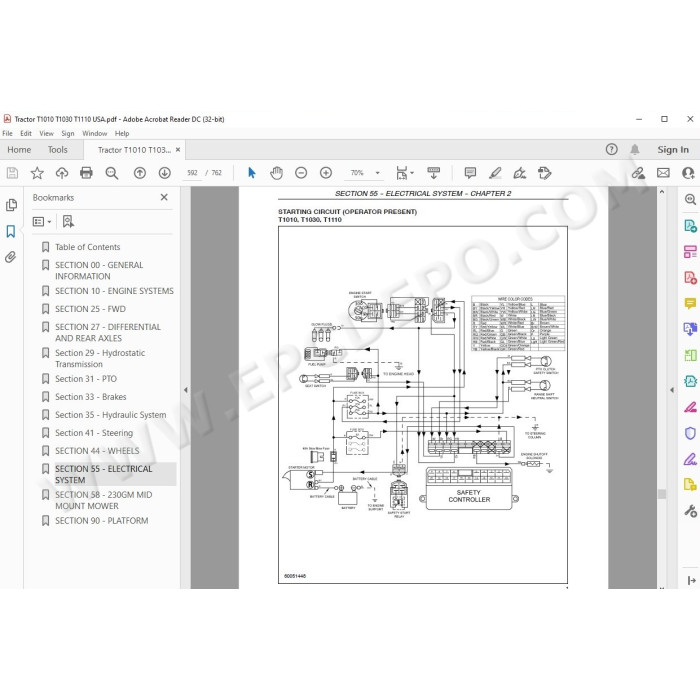Open the Help menu
Image resolution: width=700 pixels, height=700 pixels.
click(122, 133)
